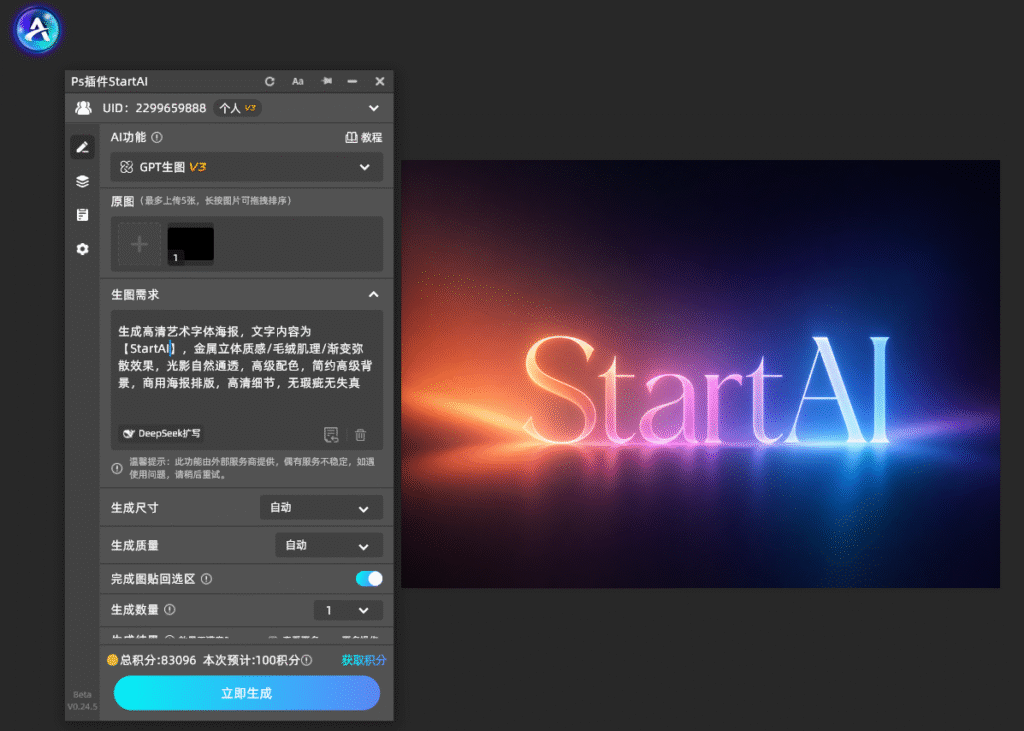Select uploaded image thumbnail number 1
The width and height of the screenshot is (1024, 731).
click(x=191, y=244)
